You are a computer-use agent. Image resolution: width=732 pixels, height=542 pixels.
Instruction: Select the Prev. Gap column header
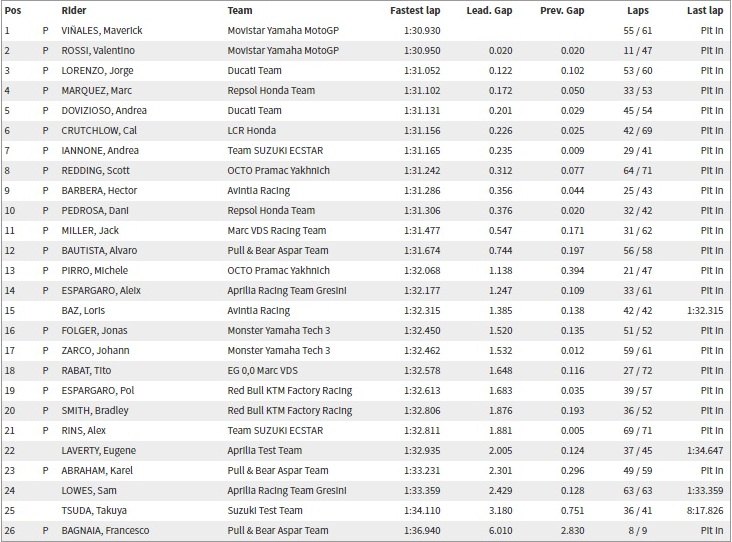click(562, 10)
